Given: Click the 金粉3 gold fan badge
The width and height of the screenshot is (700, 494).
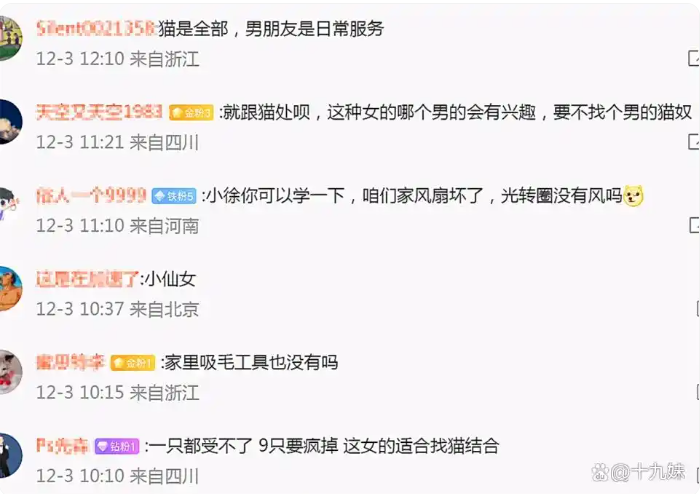Looking at the screenshot, I should coord(191,112).
